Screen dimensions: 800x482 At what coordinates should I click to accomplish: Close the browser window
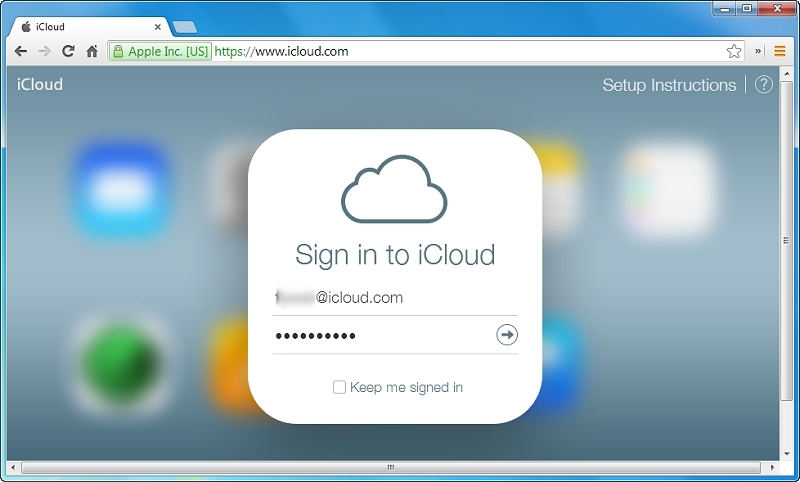pyautogui.click(x=778, y=9)
